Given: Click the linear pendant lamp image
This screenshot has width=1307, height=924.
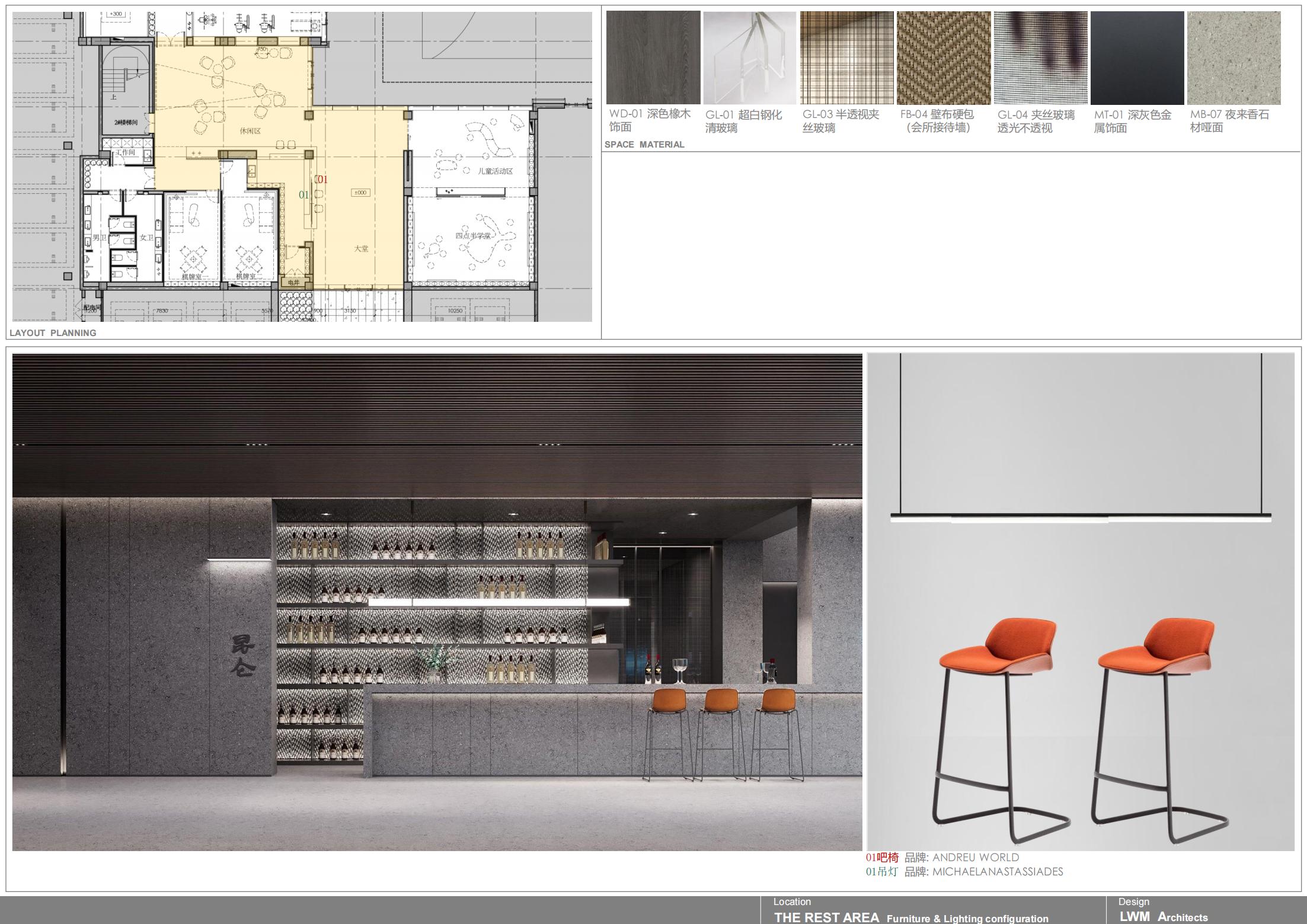Looking at the screenshot, I should (x=1080, y=517).
